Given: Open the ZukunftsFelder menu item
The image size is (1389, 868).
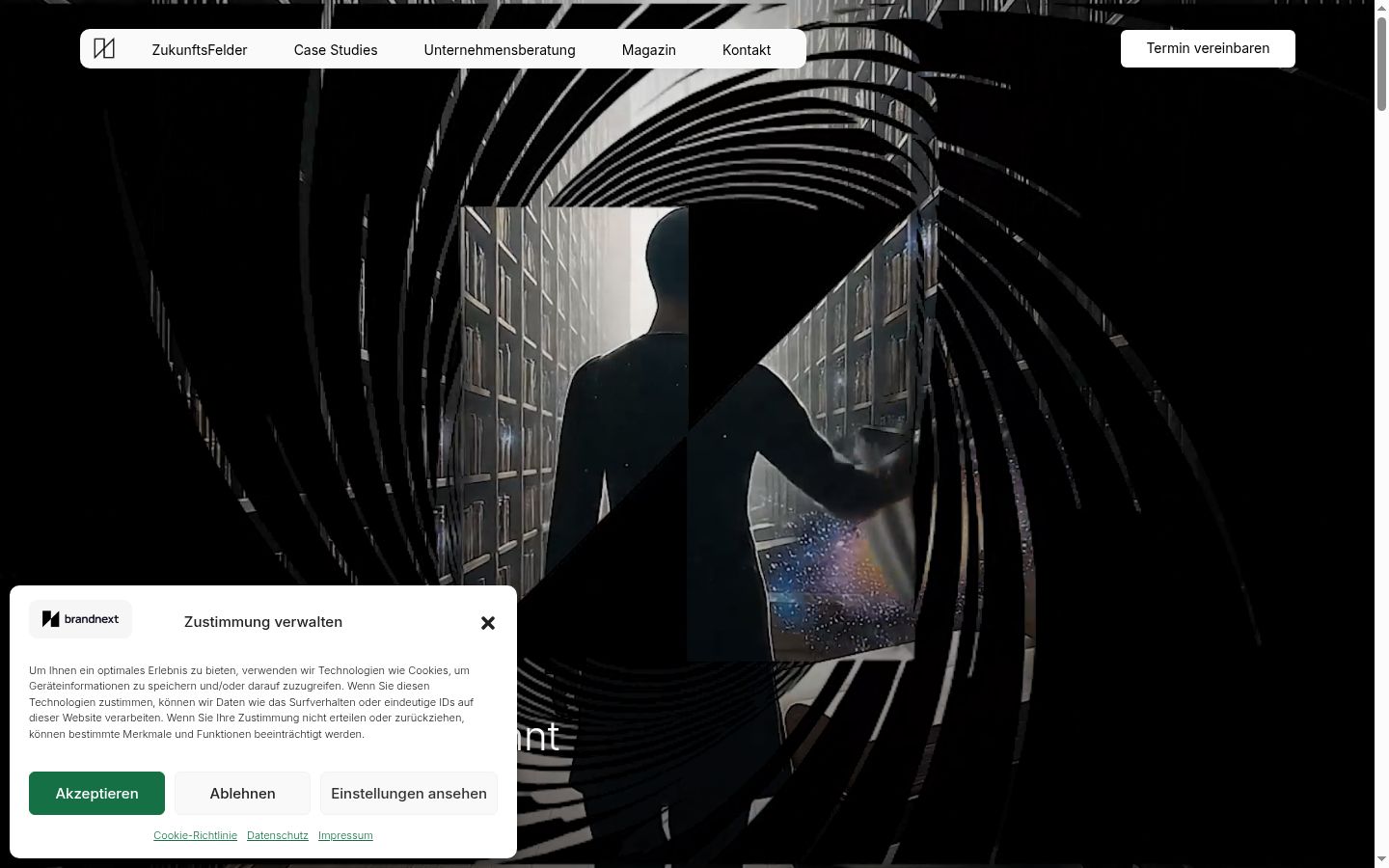Looking at the screenshot, I should click(200, 50).
